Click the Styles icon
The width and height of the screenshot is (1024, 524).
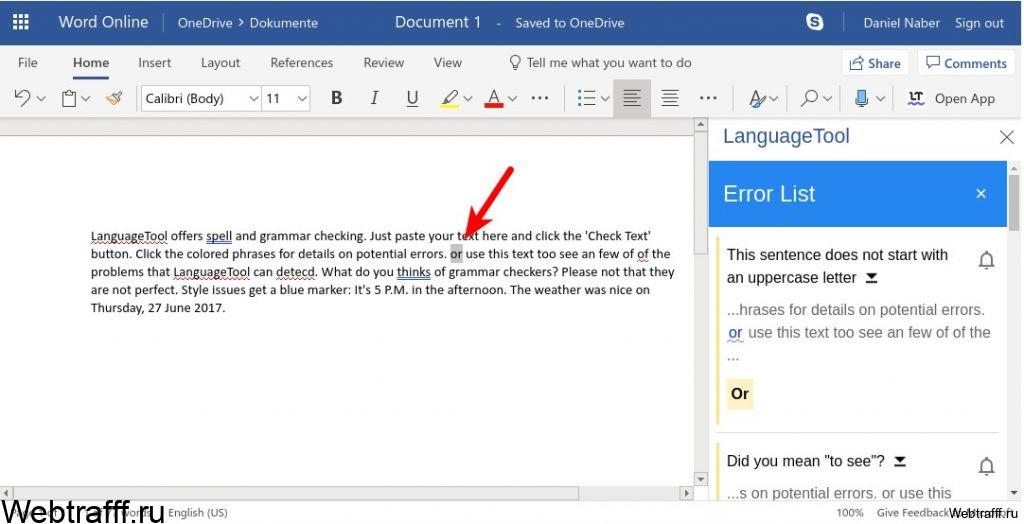pyautogui.click(x=757, y=99)
